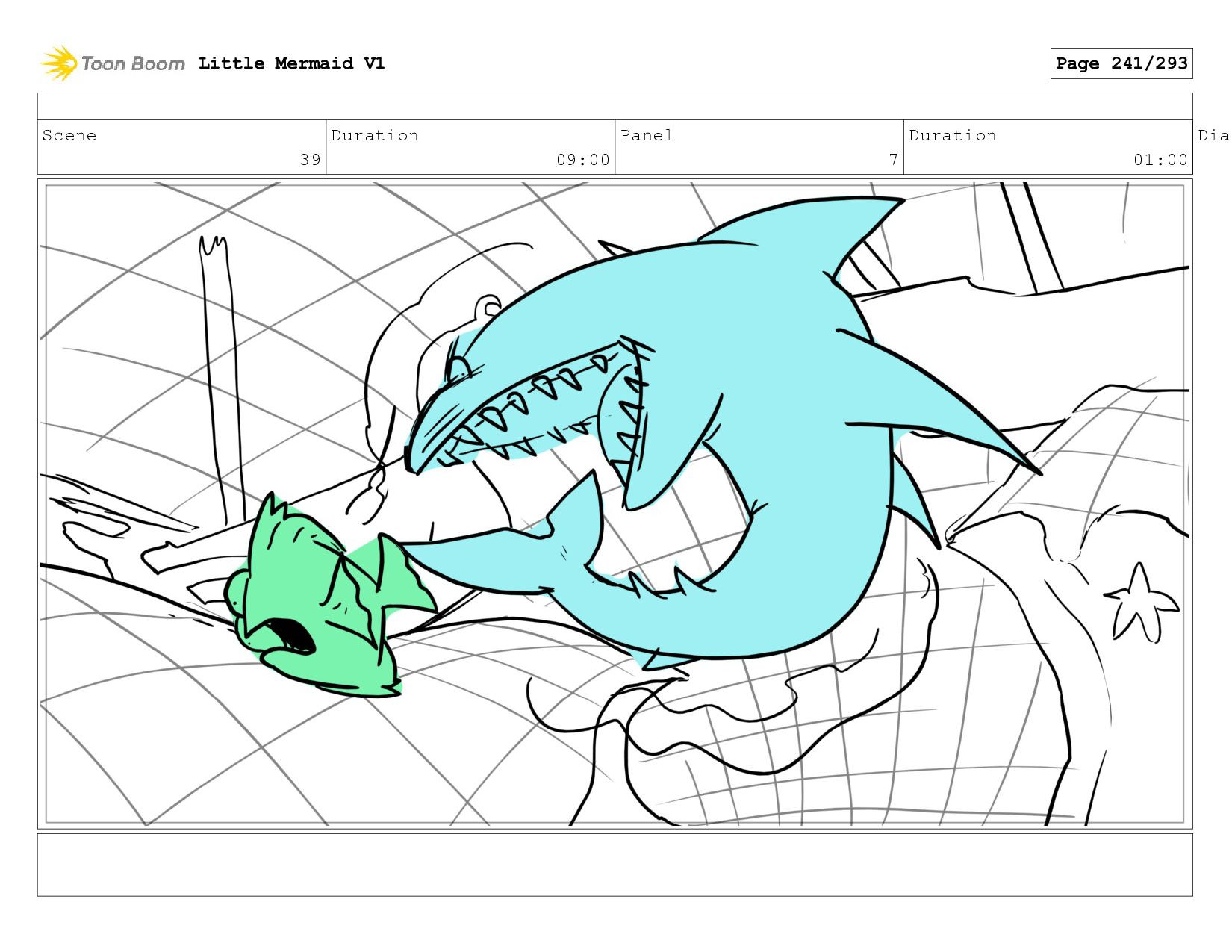
Task: Click the Toon Boom logo
Action: pos(112,63)
